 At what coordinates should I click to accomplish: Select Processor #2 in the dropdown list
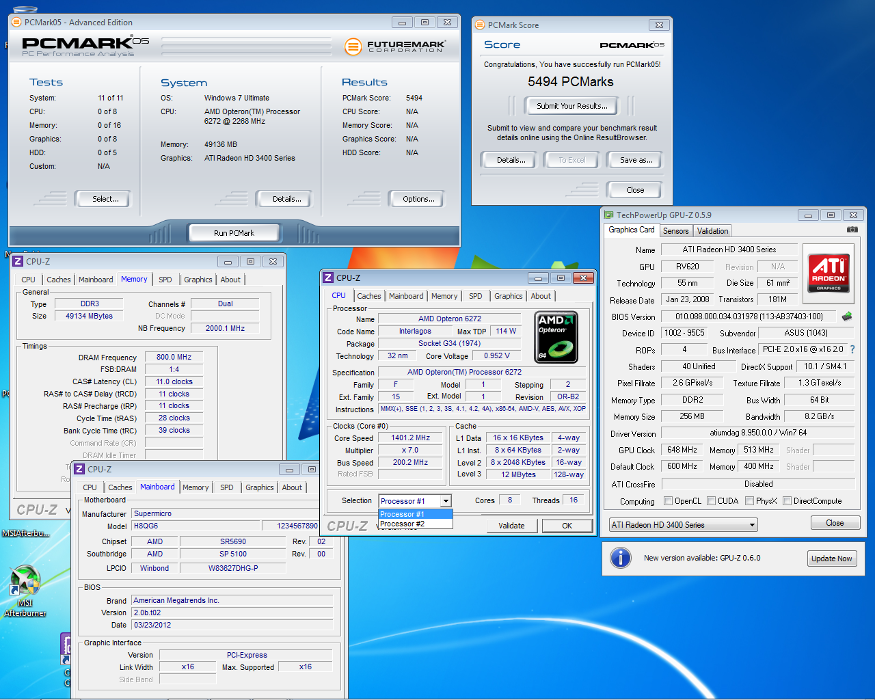(x=415, y=524)
